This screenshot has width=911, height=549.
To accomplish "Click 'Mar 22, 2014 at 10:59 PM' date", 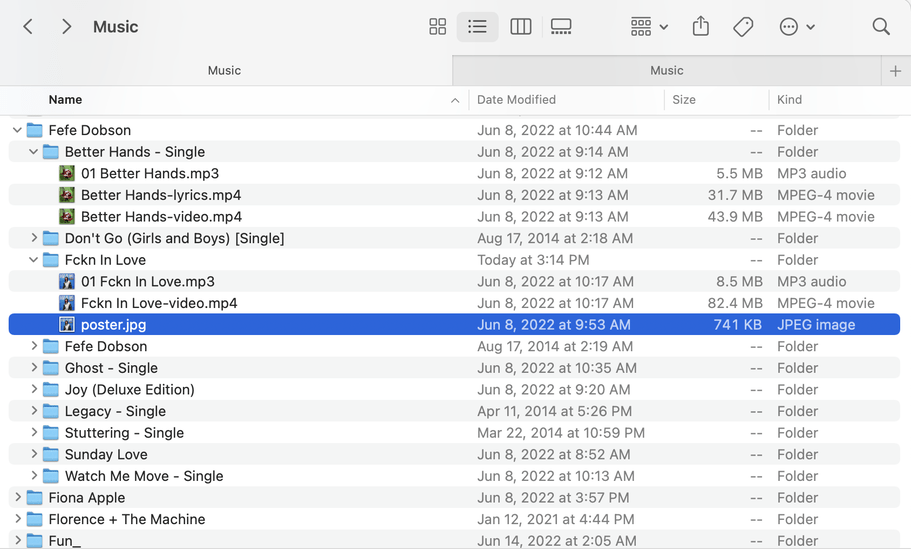I will [561, 433].
